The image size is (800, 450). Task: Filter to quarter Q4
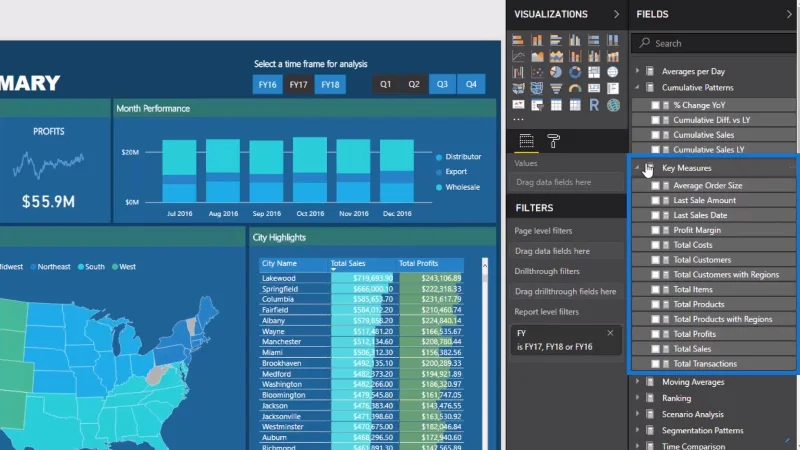[471, 84]
